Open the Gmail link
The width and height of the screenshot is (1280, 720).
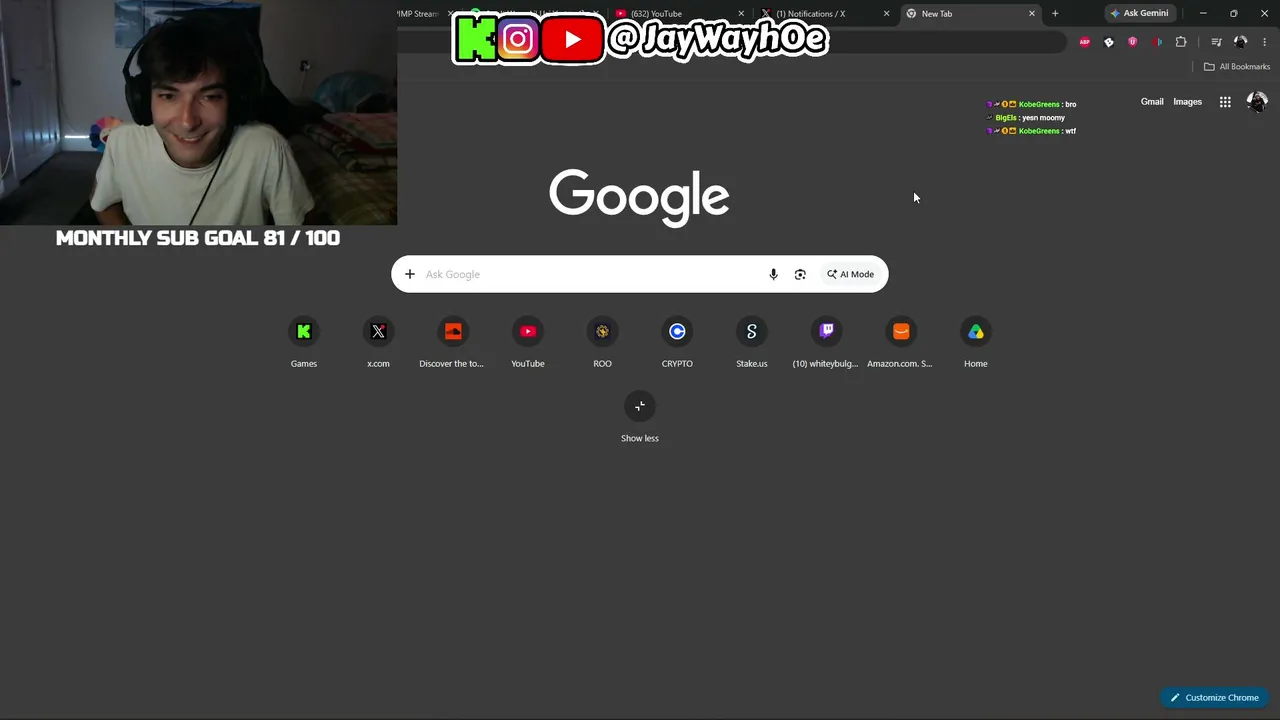coord(1152,102)
